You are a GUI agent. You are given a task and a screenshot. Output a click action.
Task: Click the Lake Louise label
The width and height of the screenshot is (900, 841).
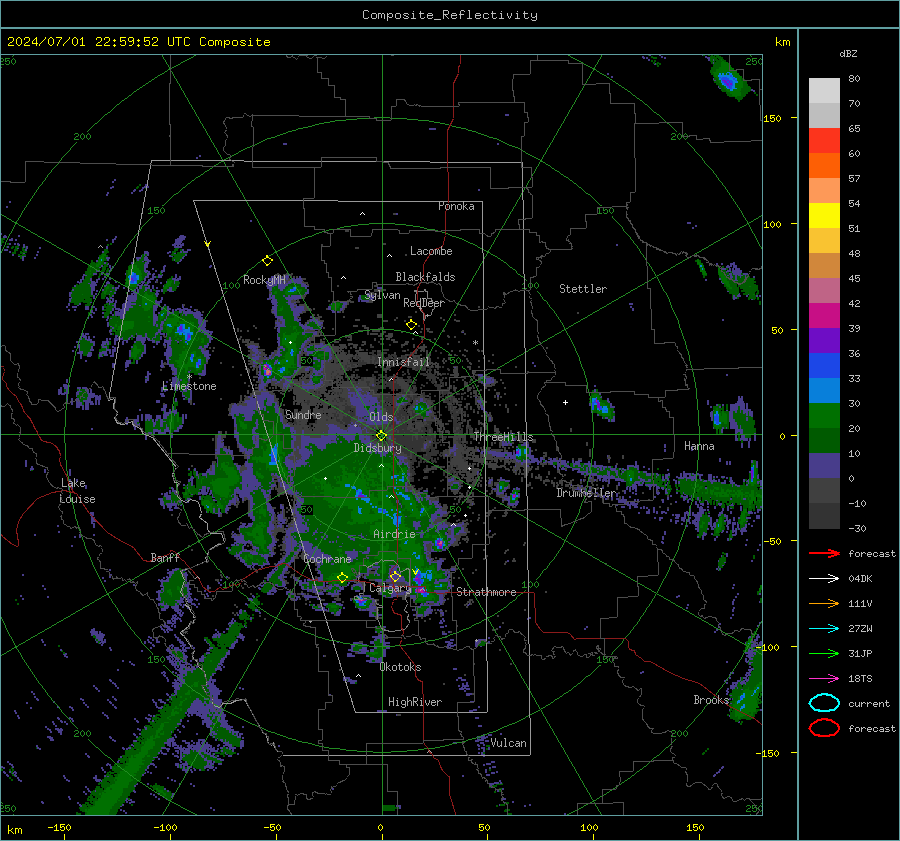(x=78, y=491)
